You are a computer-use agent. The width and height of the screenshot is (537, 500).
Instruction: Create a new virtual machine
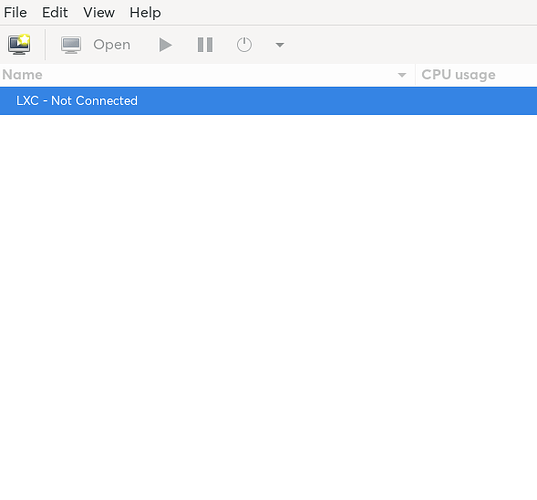19,45
